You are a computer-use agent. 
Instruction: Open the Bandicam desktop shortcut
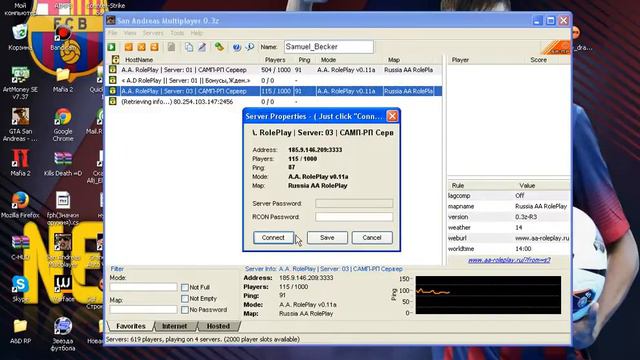coord(63,38)
